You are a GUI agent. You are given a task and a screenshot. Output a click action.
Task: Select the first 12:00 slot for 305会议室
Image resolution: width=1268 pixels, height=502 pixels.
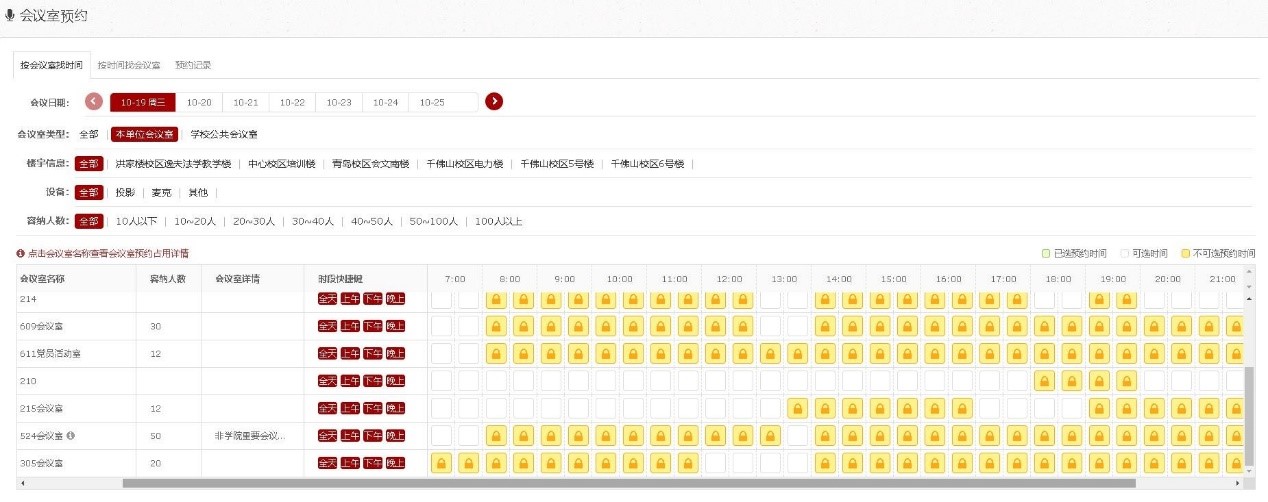point(715,463)
